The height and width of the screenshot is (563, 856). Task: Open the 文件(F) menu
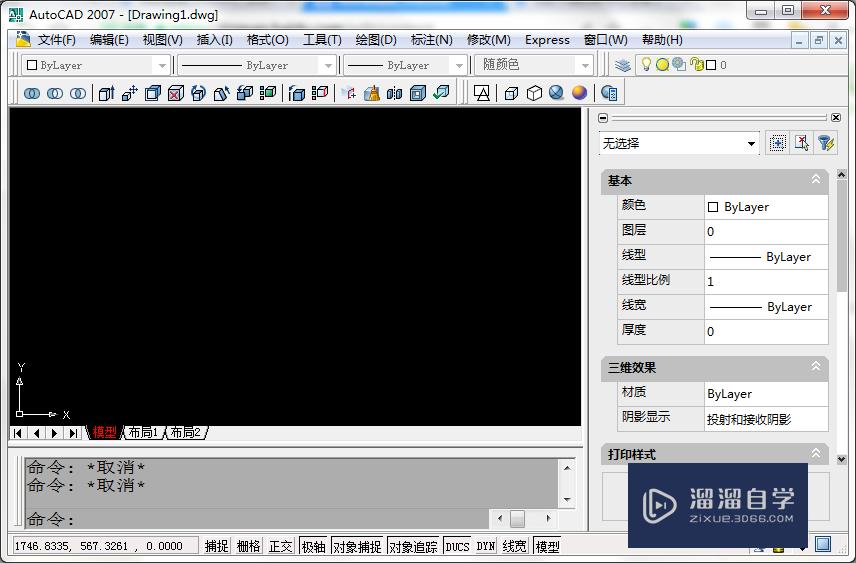coord(56,40)
